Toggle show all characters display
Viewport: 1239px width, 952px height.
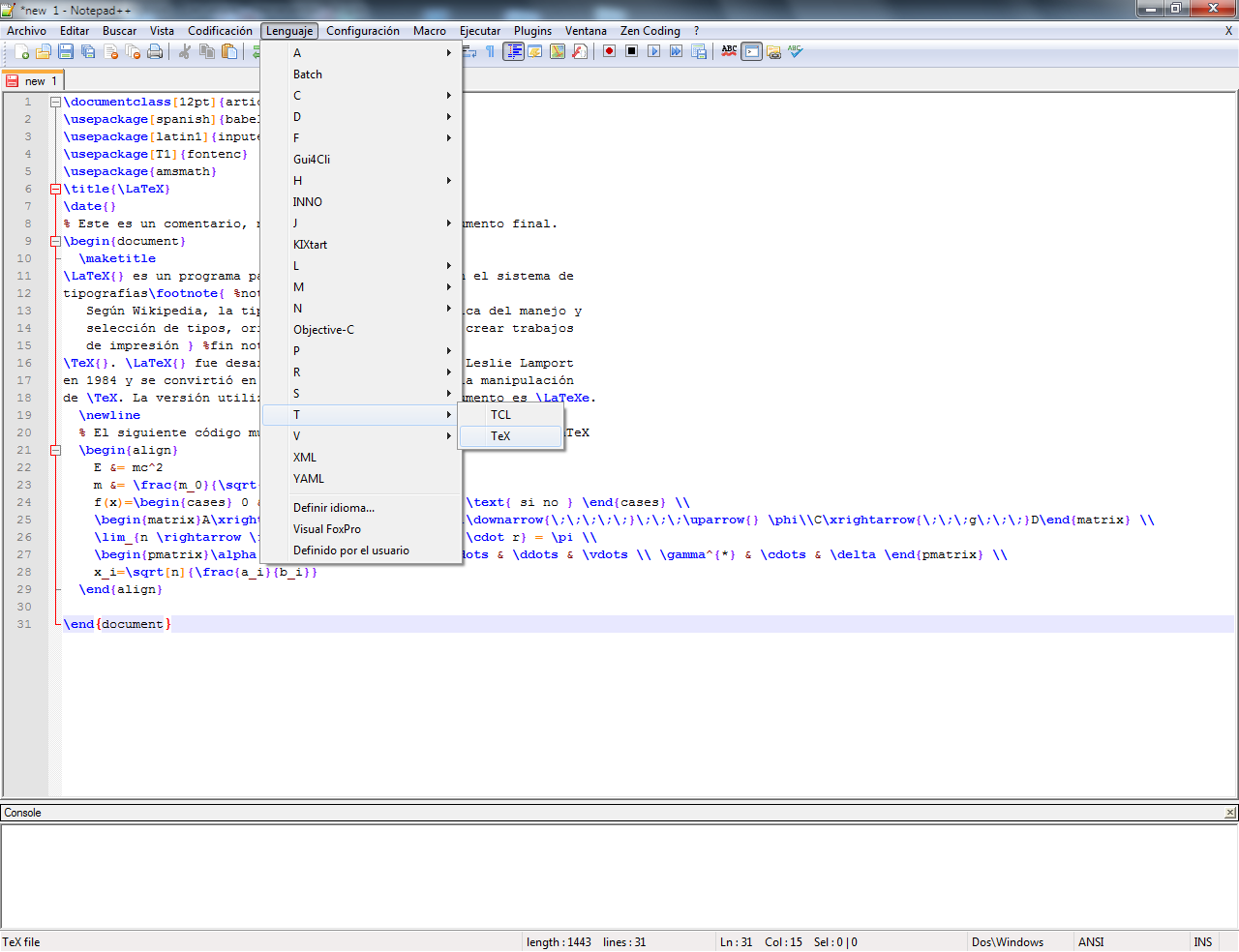(491, 51)
